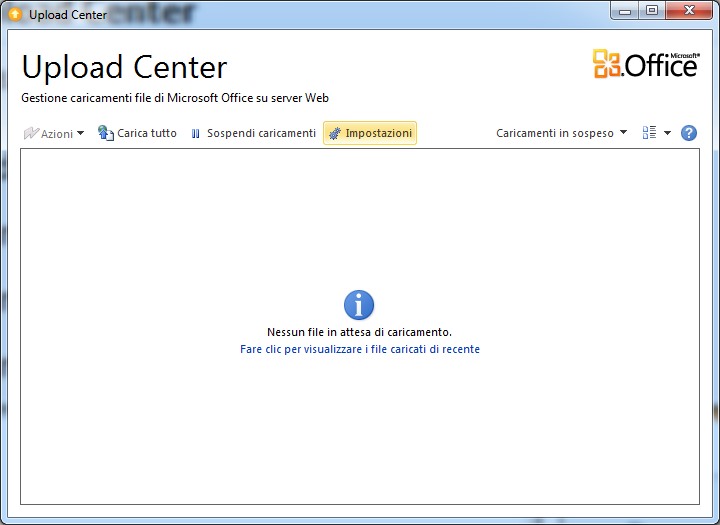Click the Upload Center title bar icon

[x=15, y=15]
